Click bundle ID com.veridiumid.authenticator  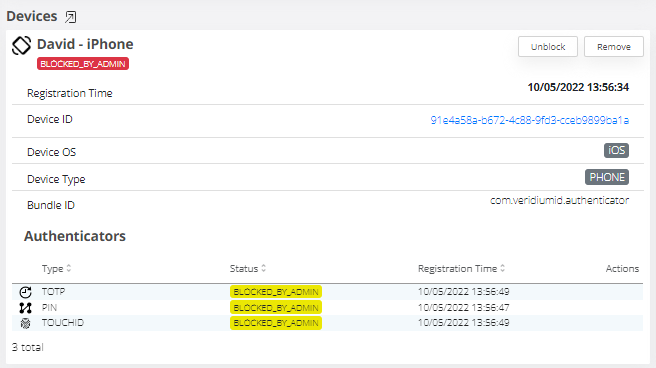click(559, 200)
